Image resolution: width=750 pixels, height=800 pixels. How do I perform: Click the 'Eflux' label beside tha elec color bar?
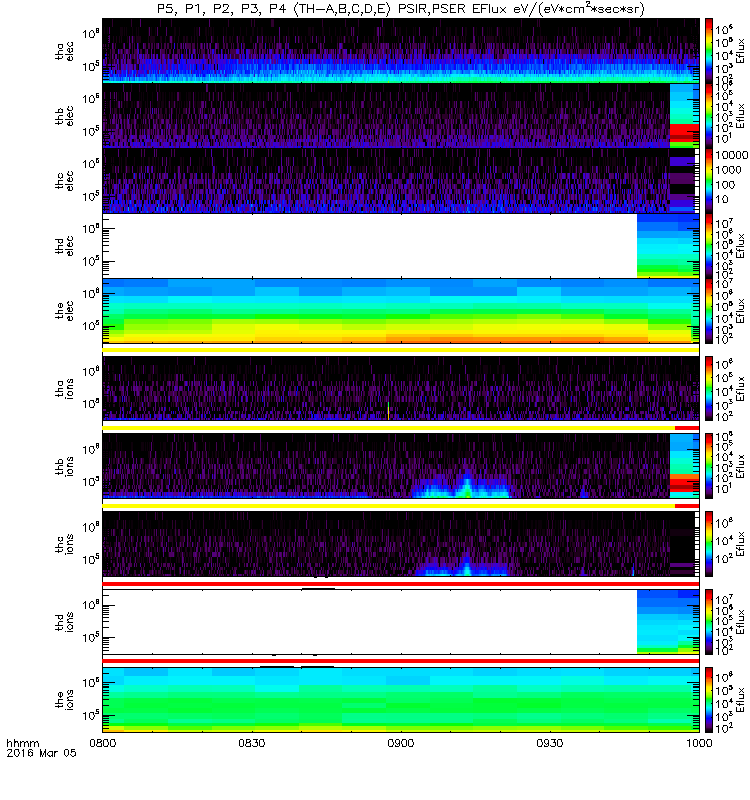pos(740,50)
